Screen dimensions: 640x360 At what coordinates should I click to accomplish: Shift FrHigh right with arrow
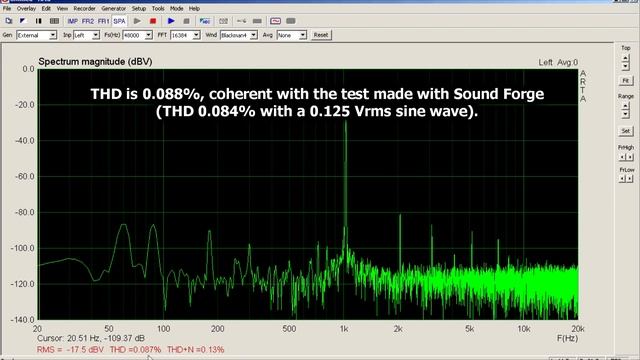pos(629,157)
